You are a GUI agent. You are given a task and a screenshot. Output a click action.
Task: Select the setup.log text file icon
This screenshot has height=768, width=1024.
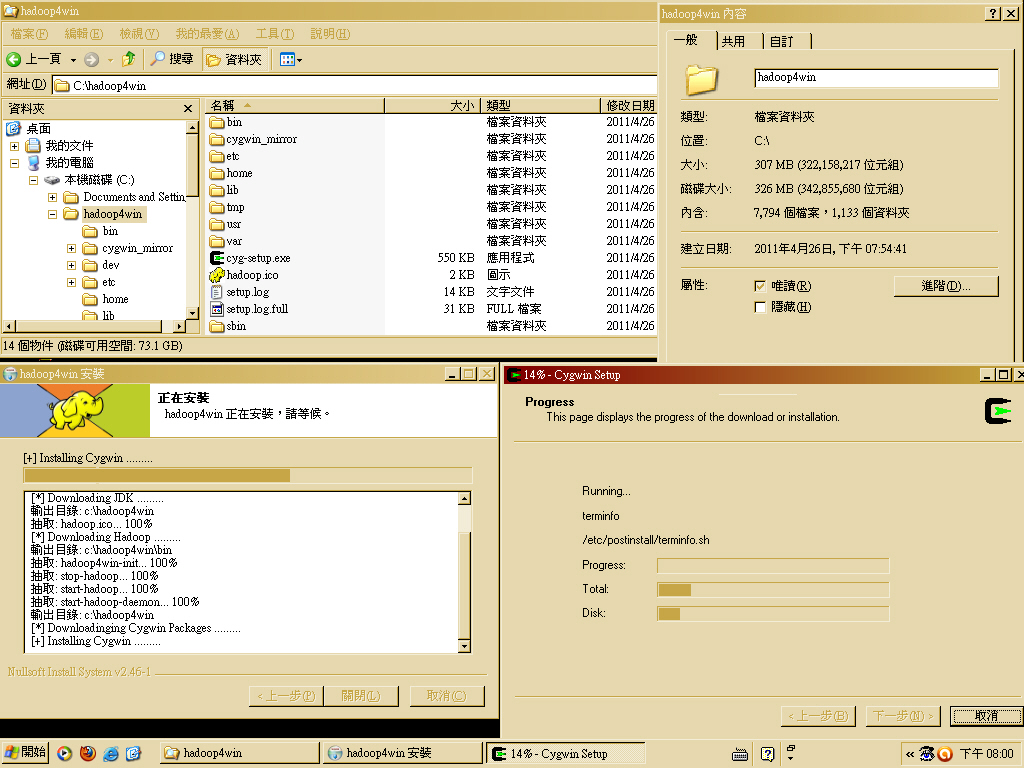217,292
